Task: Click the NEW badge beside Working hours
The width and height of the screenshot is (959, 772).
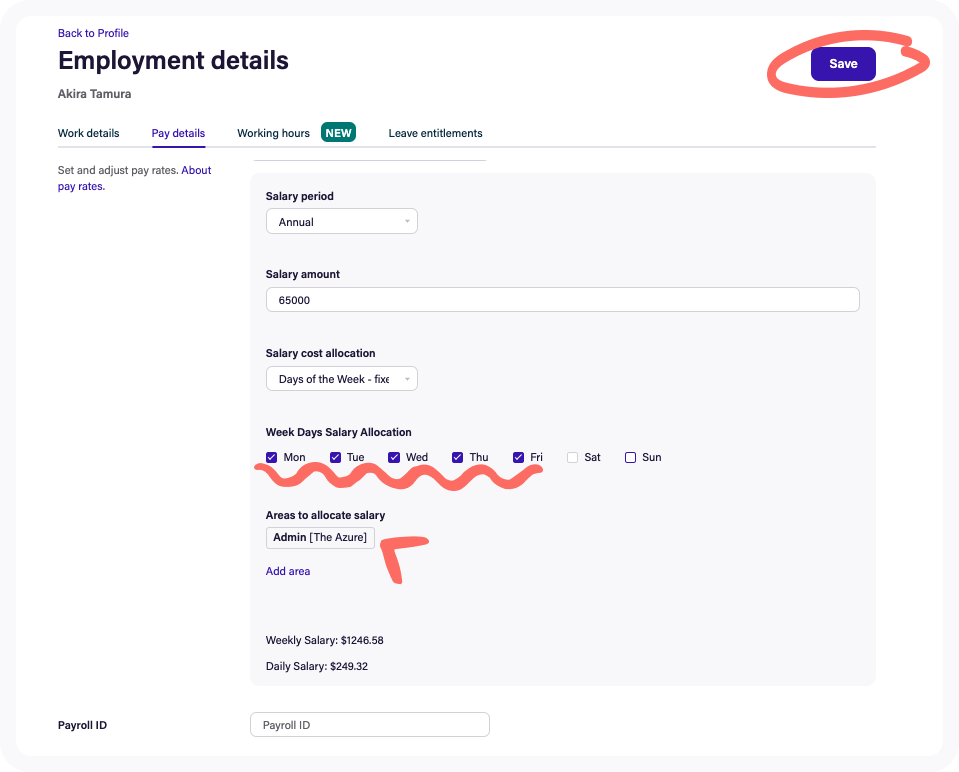Action: click(x=338, y=133)
